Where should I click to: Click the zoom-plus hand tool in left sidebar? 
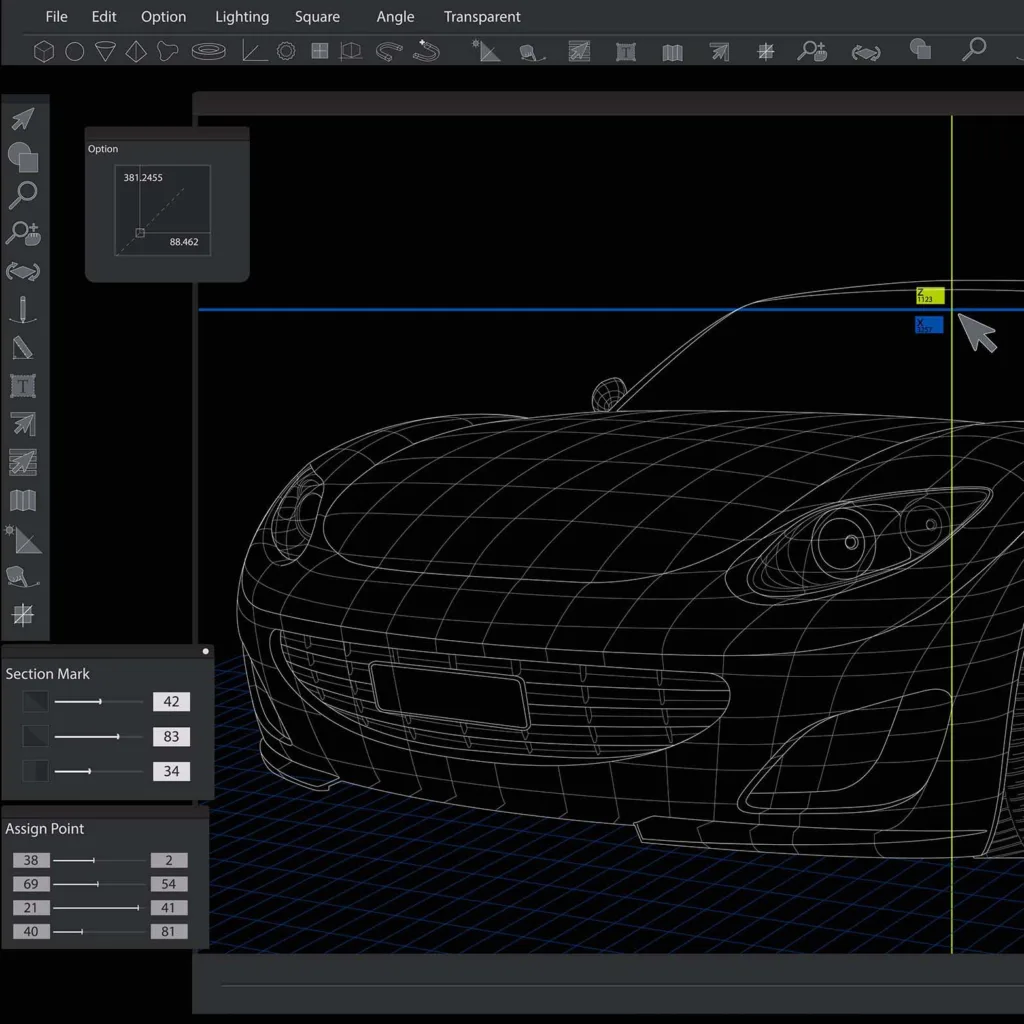click(x=23, y=233)
